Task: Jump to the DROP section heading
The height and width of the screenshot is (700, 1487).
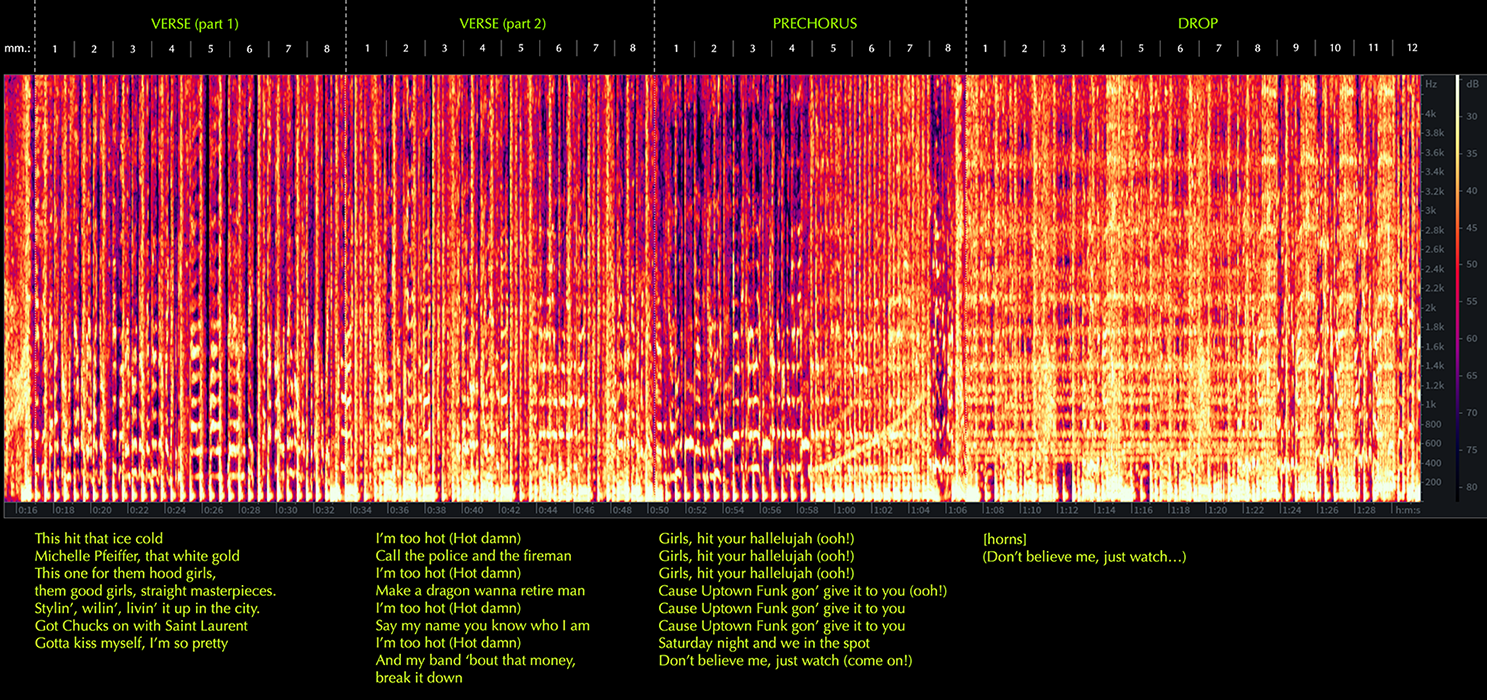Action: [x=1197, y=23]
